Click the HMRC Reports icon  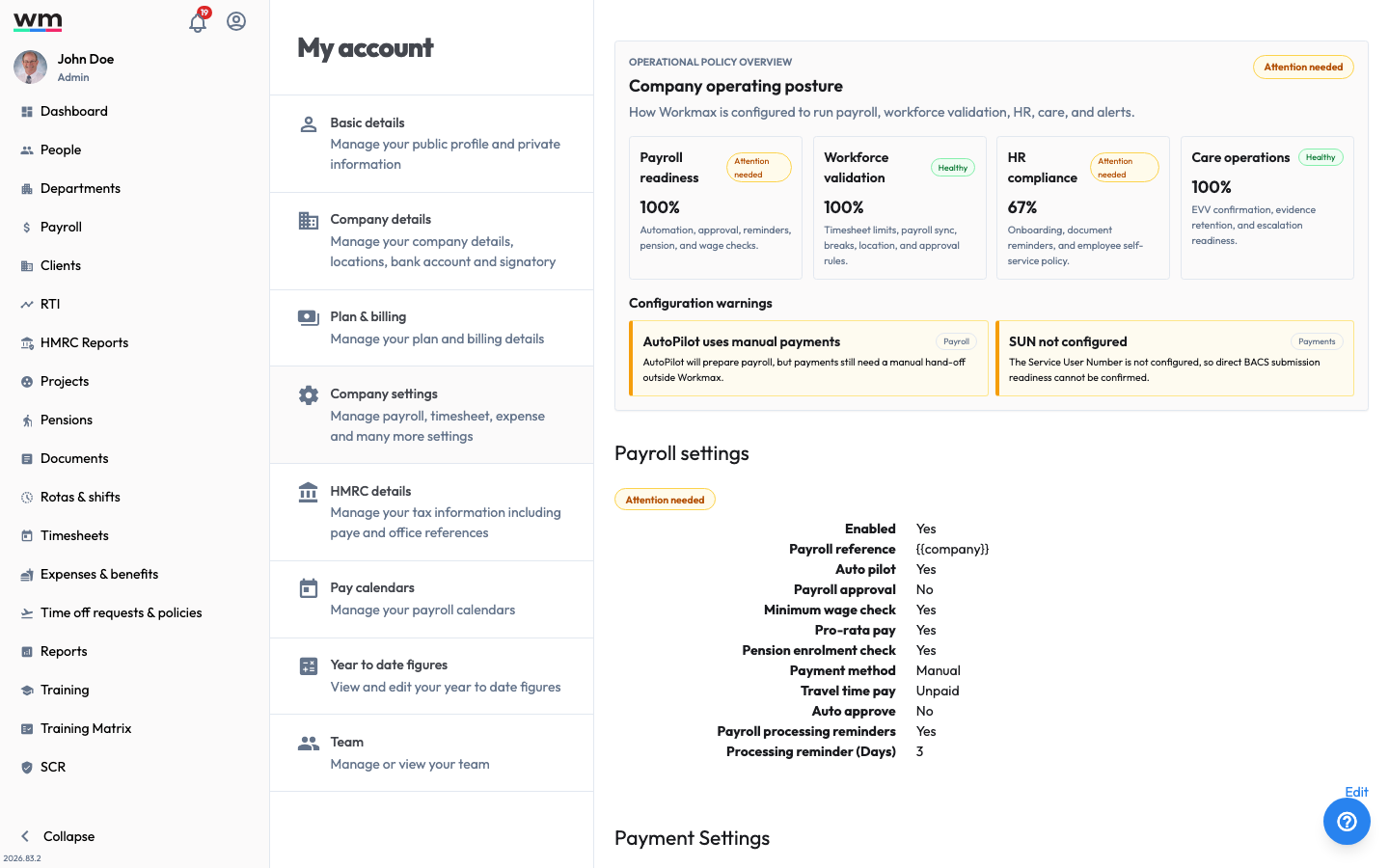pyautogui.click(x=27, y=343)
